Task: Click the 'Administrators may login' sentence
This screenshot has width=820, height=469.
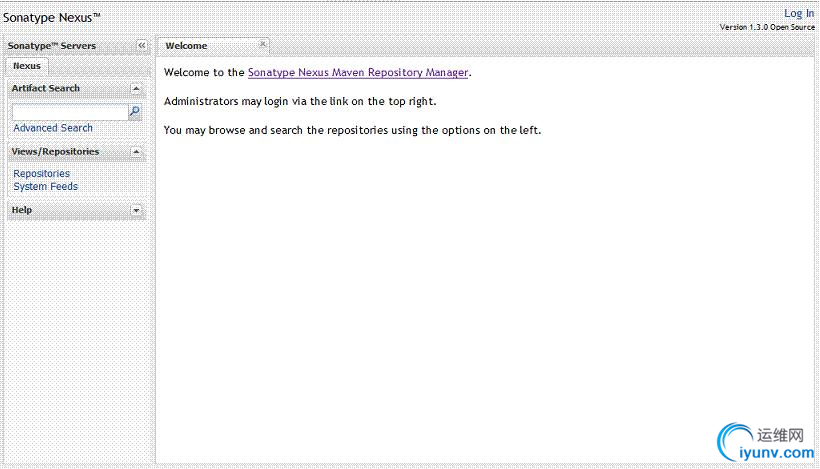Action: 300,101
